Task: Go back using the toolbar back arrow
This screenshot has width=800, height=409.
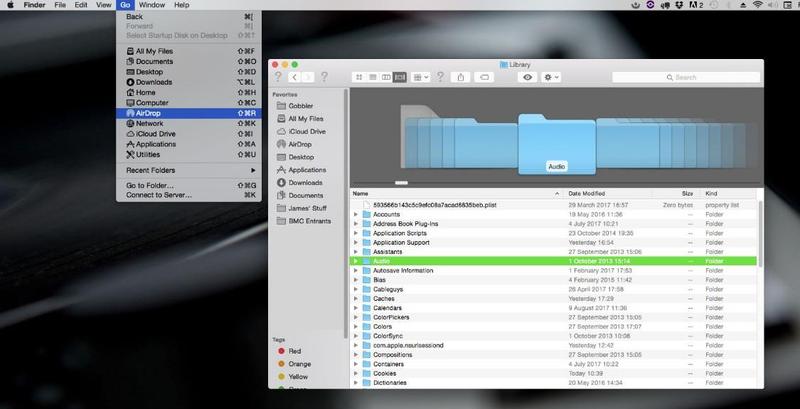Action: pyautogui.click(x=295, y=76)
